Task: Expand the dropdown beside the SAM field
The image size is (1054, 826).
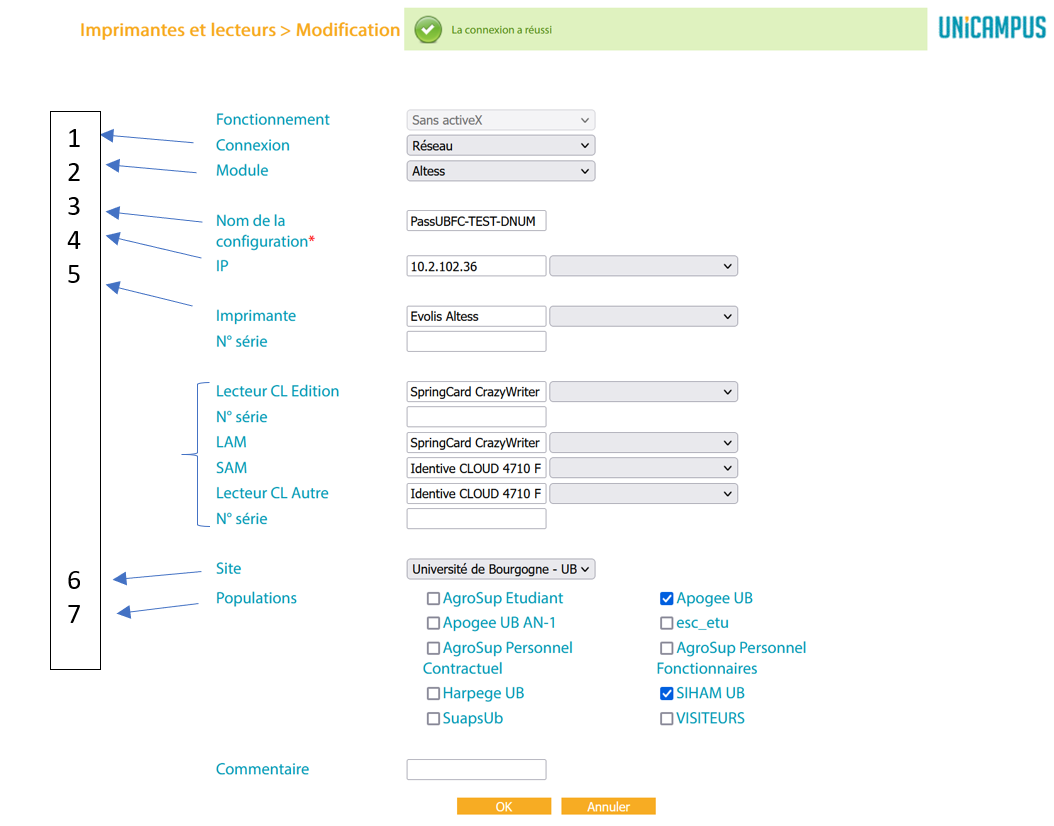Action: (x=643, y=468)
